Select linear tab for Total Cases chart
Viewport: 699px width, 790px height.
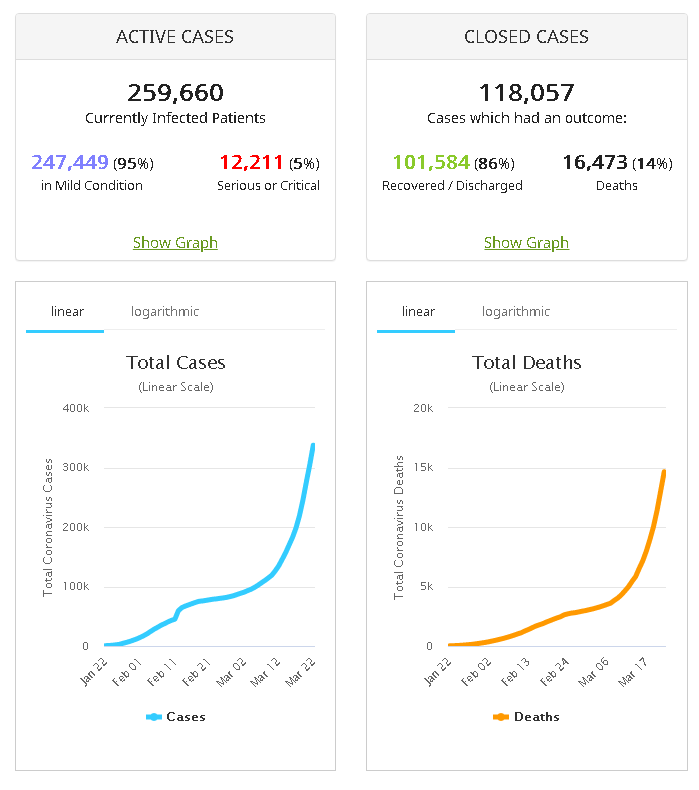[x=65, y=312]
